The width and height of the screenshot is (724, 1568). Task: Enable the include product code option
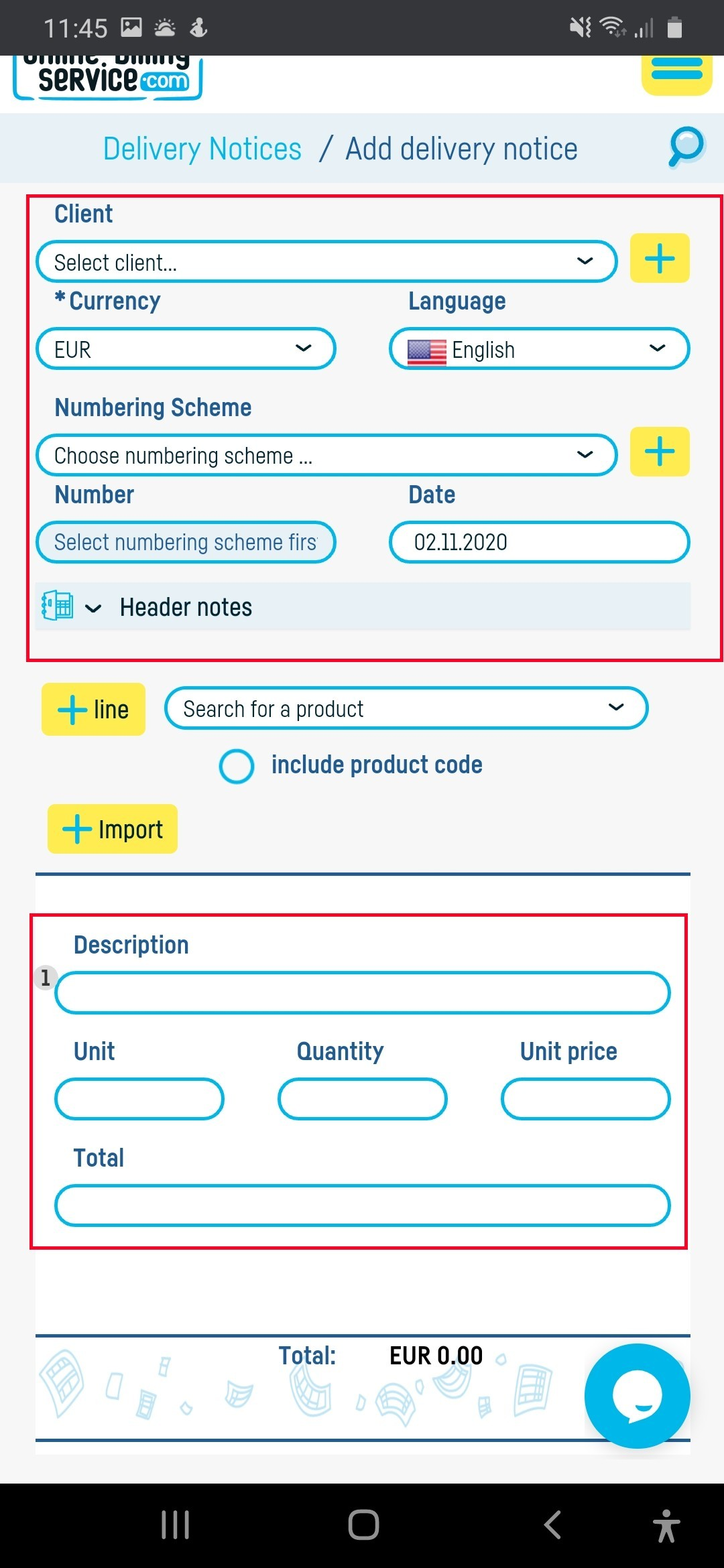click(236, 766)
